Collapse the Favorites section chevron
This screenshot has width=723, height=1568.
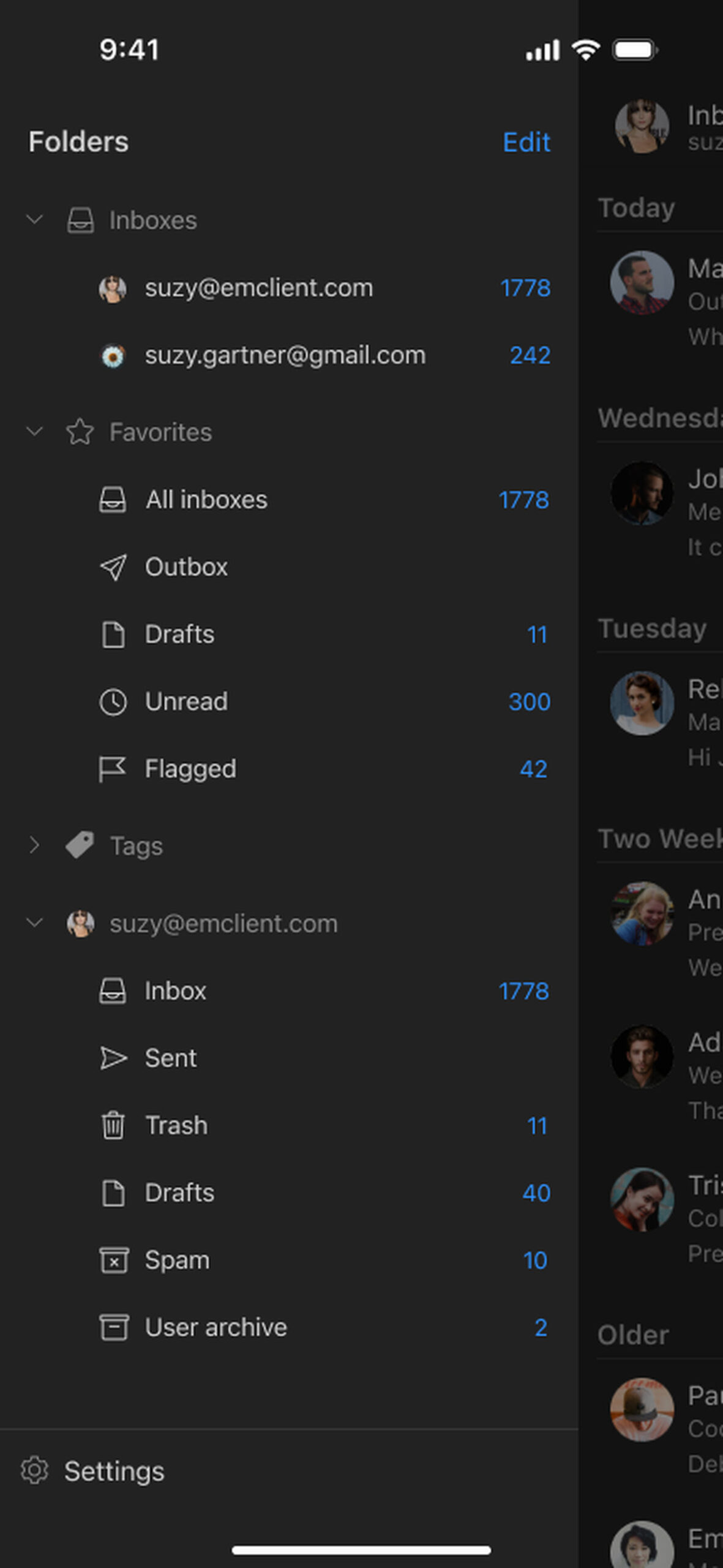click(35, 432)
